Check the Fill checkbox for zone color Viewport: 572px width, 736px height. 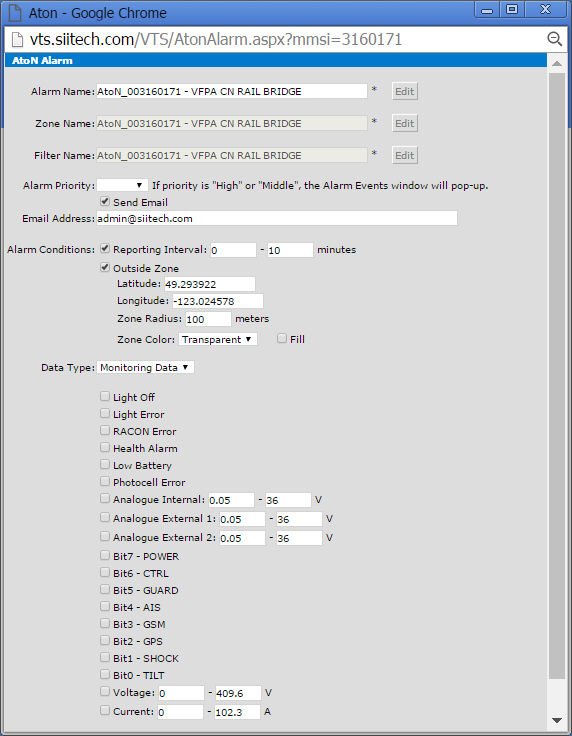[282, 338]
